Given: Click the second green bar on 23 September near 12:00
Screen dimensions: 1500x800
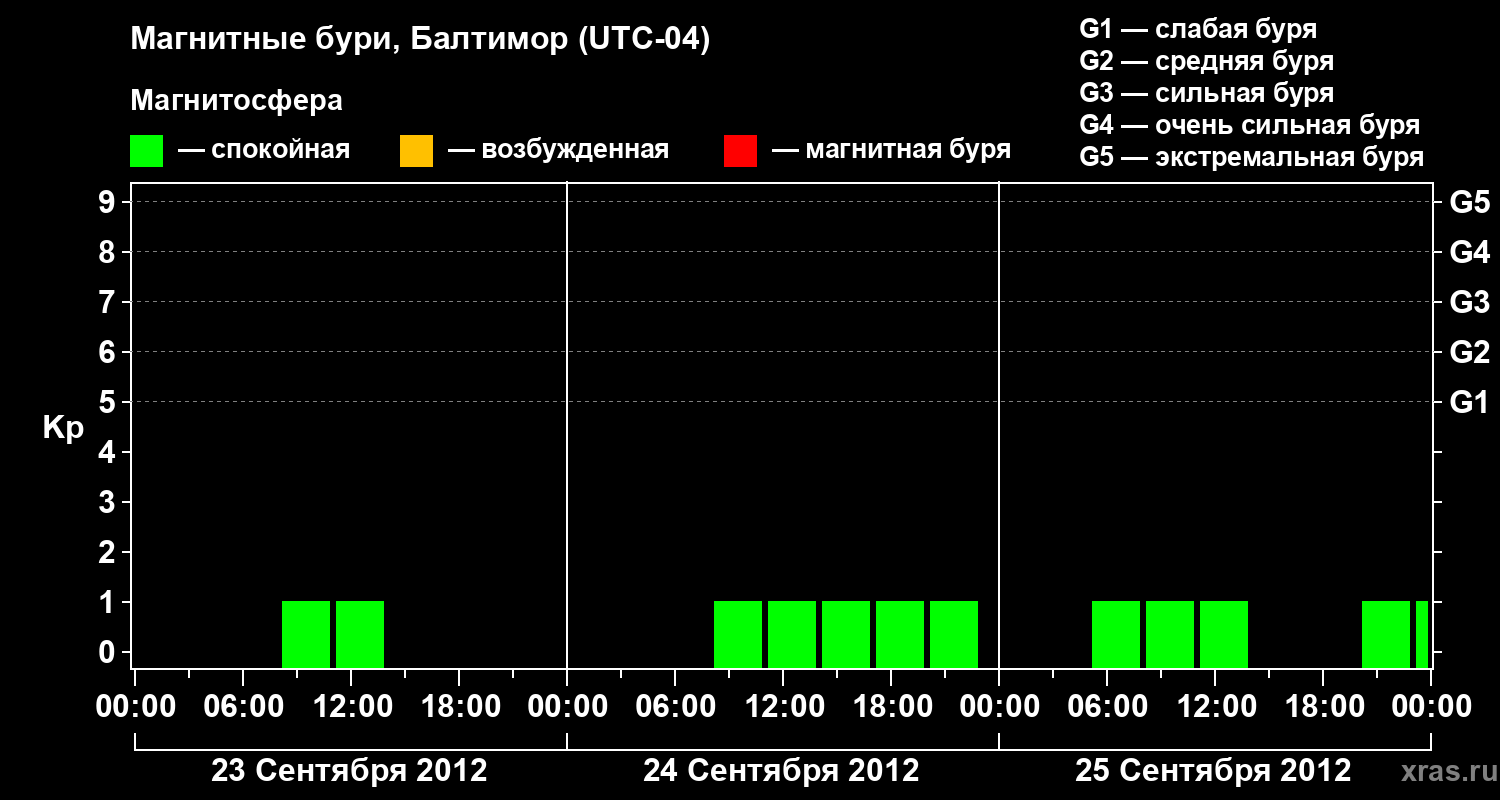Looking at the screenshot, I should tap(360, 634).
